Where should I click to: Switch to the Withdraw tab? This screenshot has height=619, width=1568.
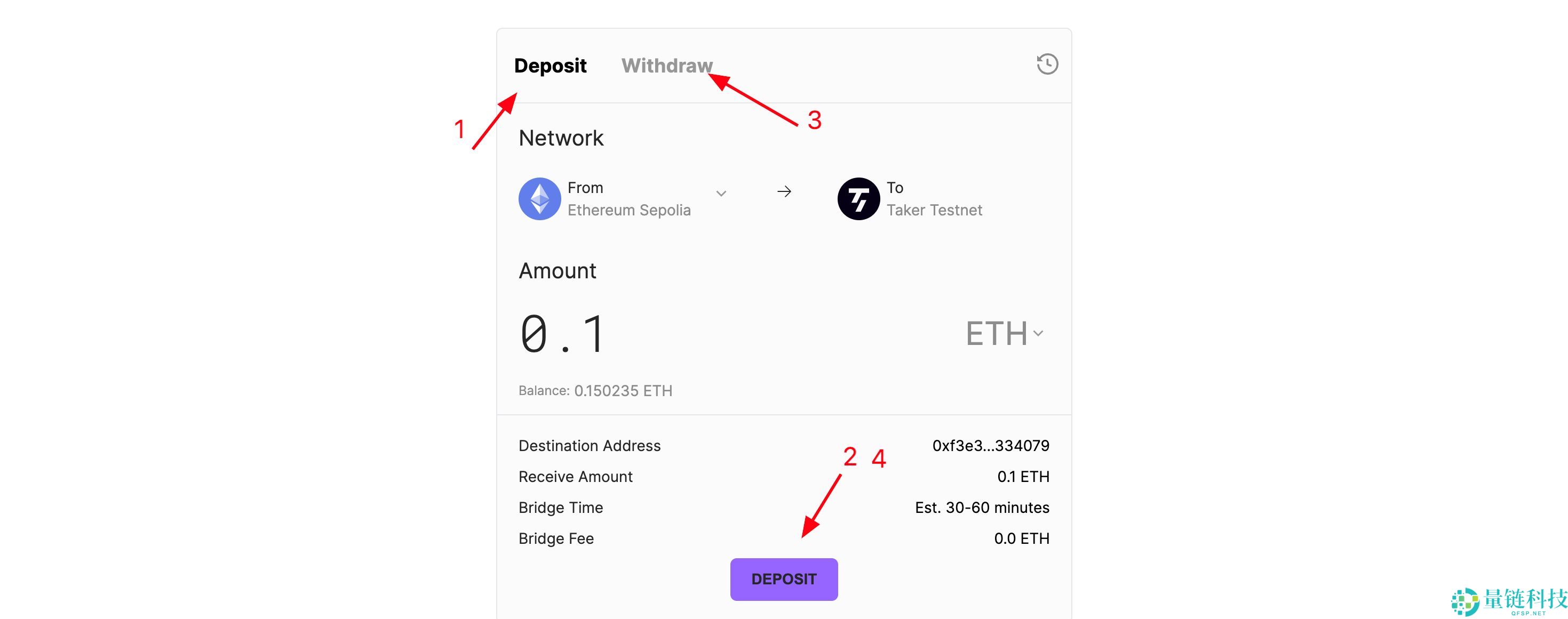point(666,66)
